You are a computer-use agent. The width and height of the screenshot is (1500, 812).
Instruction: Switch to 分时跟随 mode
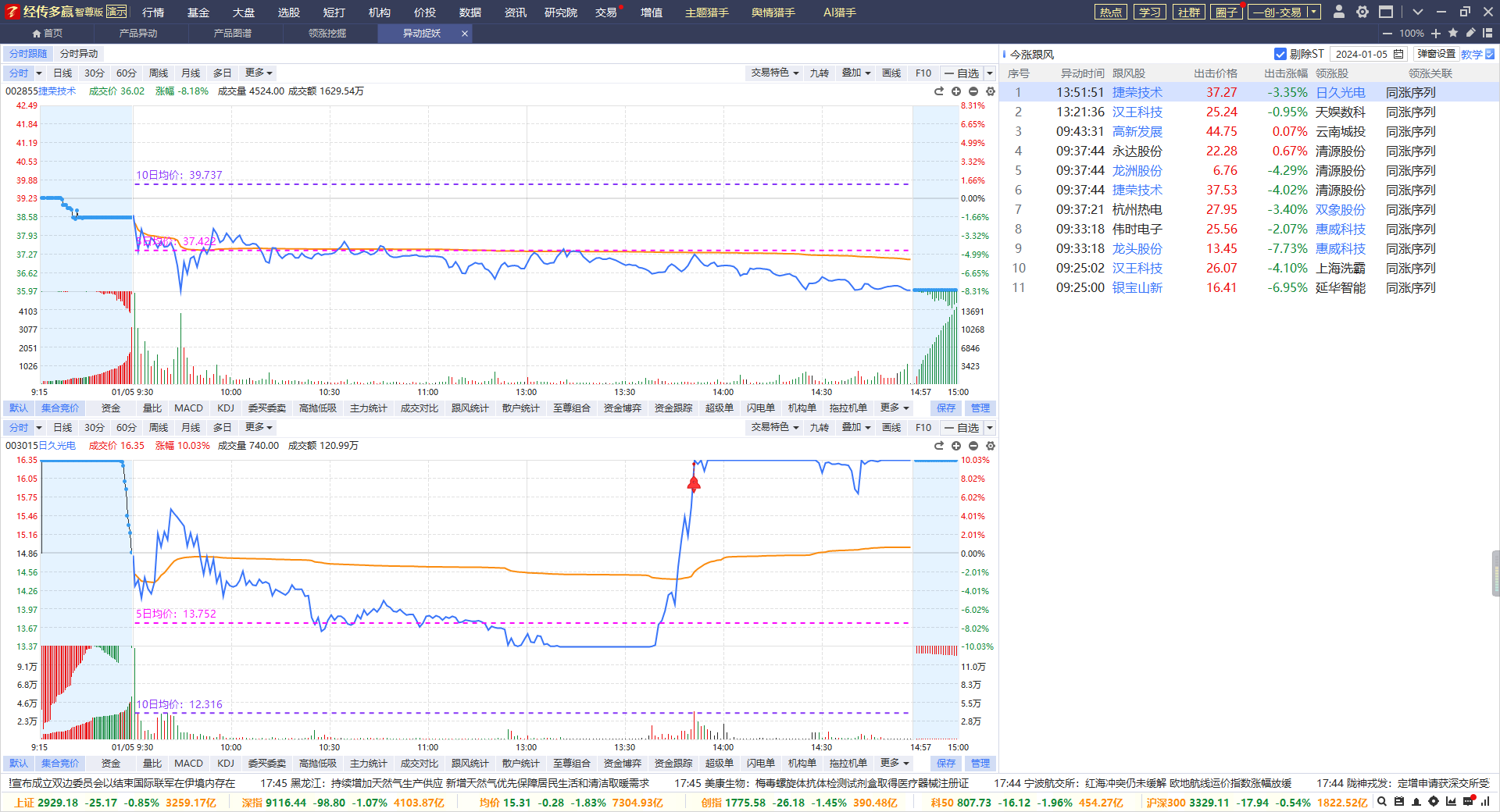pyautogui.click(x=28, y=54)
